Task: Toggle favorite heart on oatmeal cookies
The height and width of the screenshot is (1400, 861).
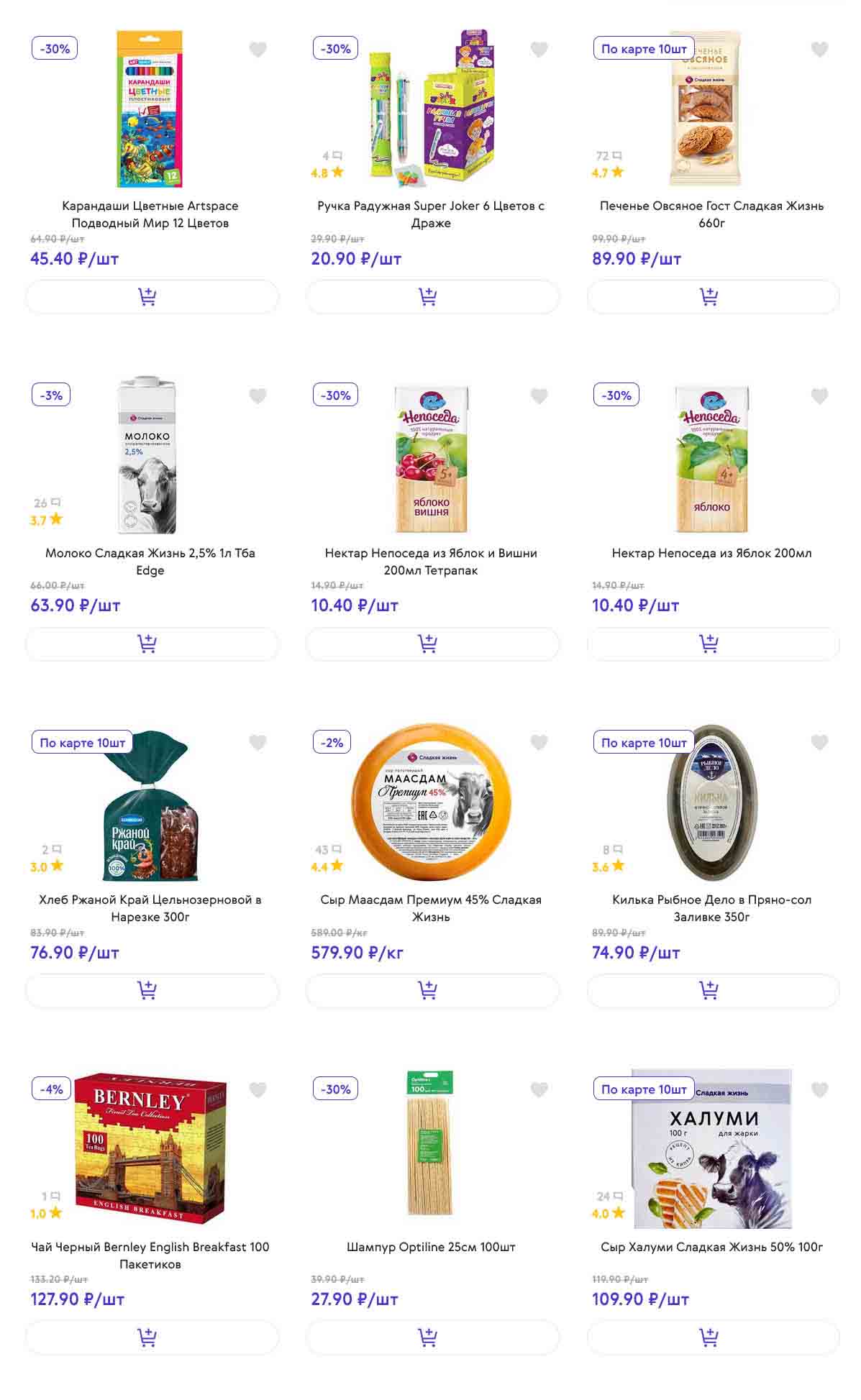Action: click(819, 50)
